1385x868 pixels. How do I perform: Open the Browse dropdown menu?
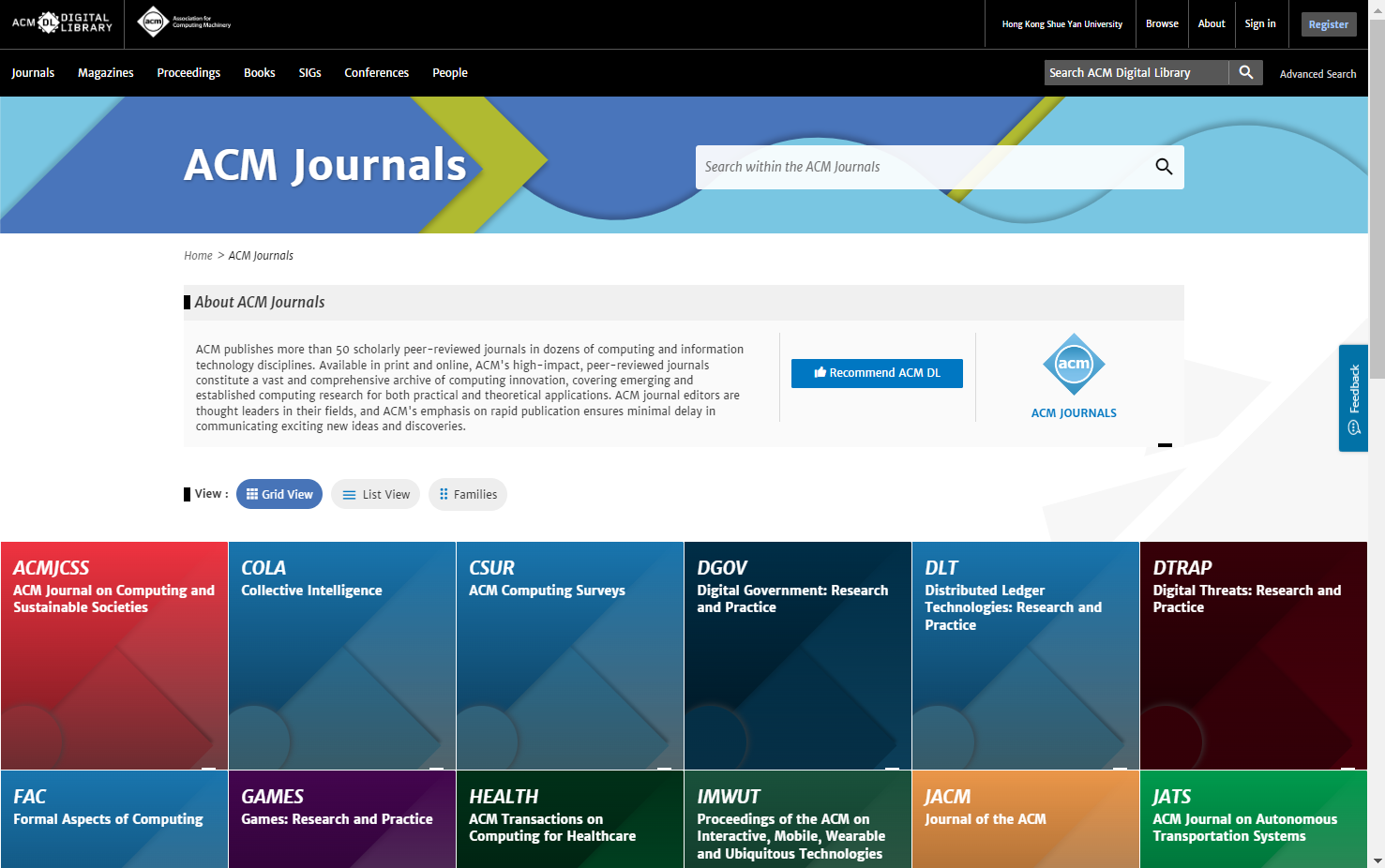click(x=1162, y=23)
